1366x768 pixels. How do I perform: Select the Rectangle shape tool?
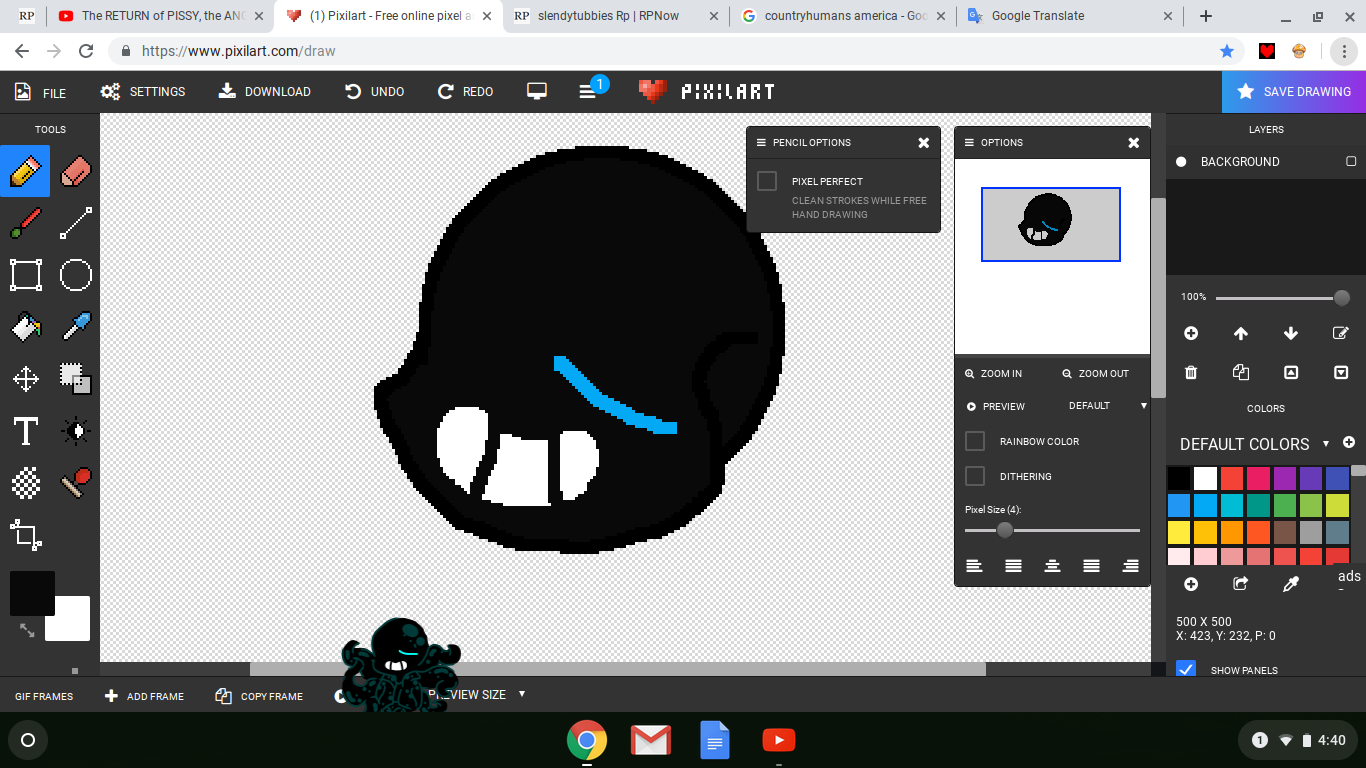point(25,275)
